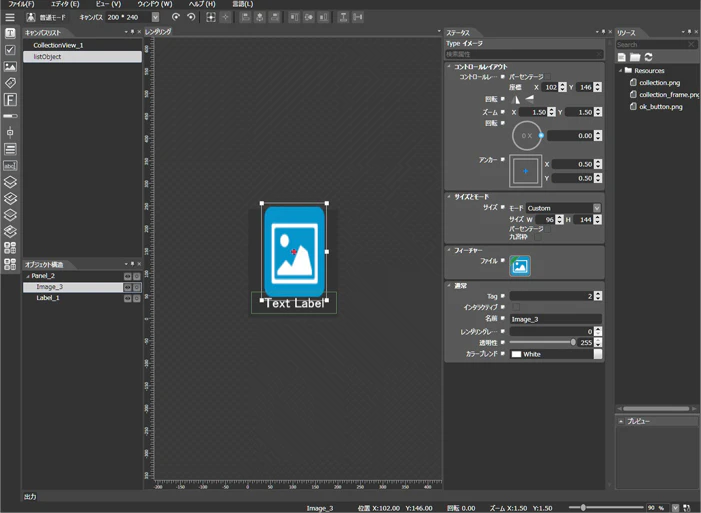Screen dimensions: 701x513
Task: Click the four-corner anchor toolbar icon
Action: pyautogui.click(x=211, y=17)
